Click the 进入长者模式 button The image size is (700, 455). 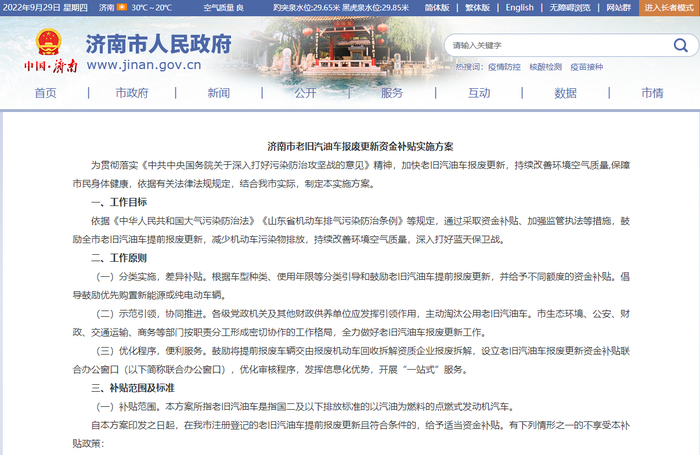(x=669, y=8)
